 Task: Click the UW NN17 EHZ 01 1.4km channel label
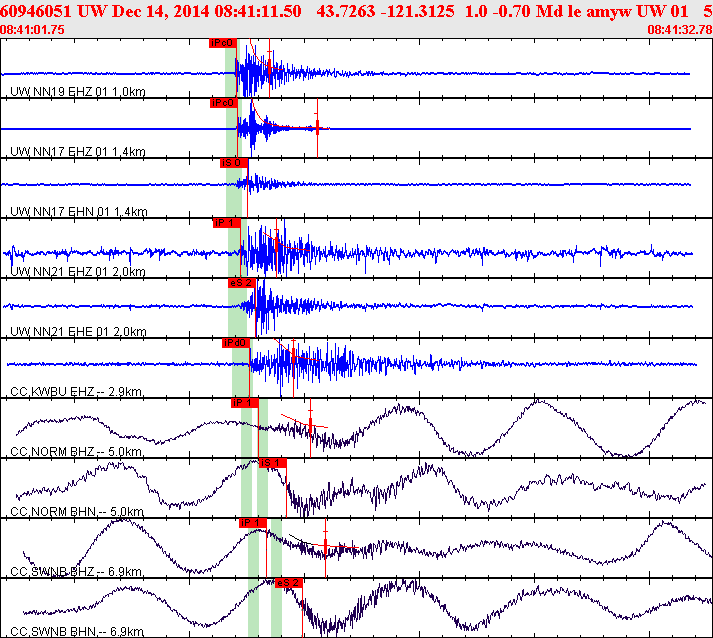click(78, 152)
